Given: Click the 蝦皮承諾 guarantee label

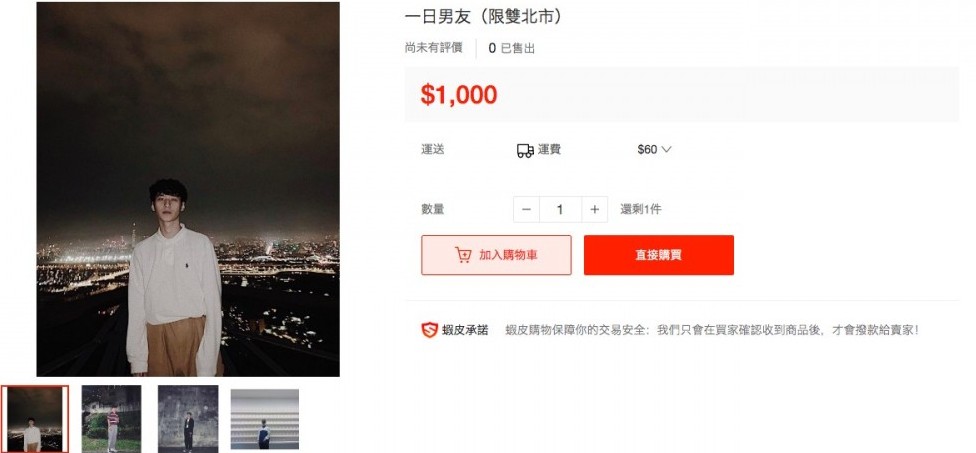Looking at the screenshot, I should click(465, 330).
